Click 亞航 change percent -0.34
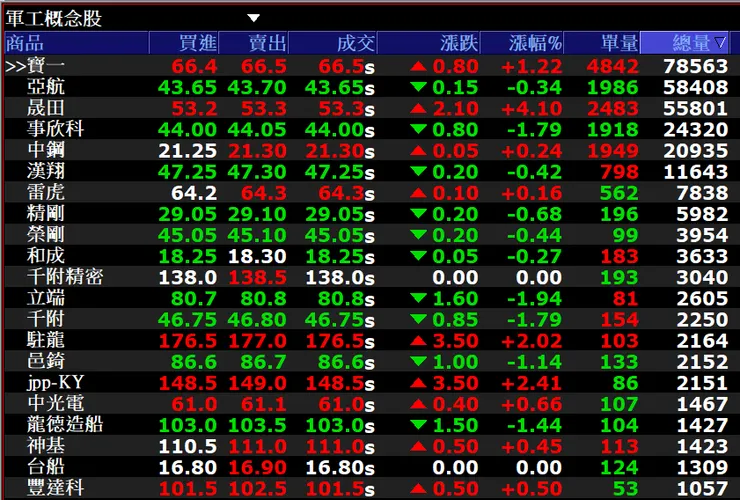This screenshot has width=740, height=500. (x=534, y=87)
